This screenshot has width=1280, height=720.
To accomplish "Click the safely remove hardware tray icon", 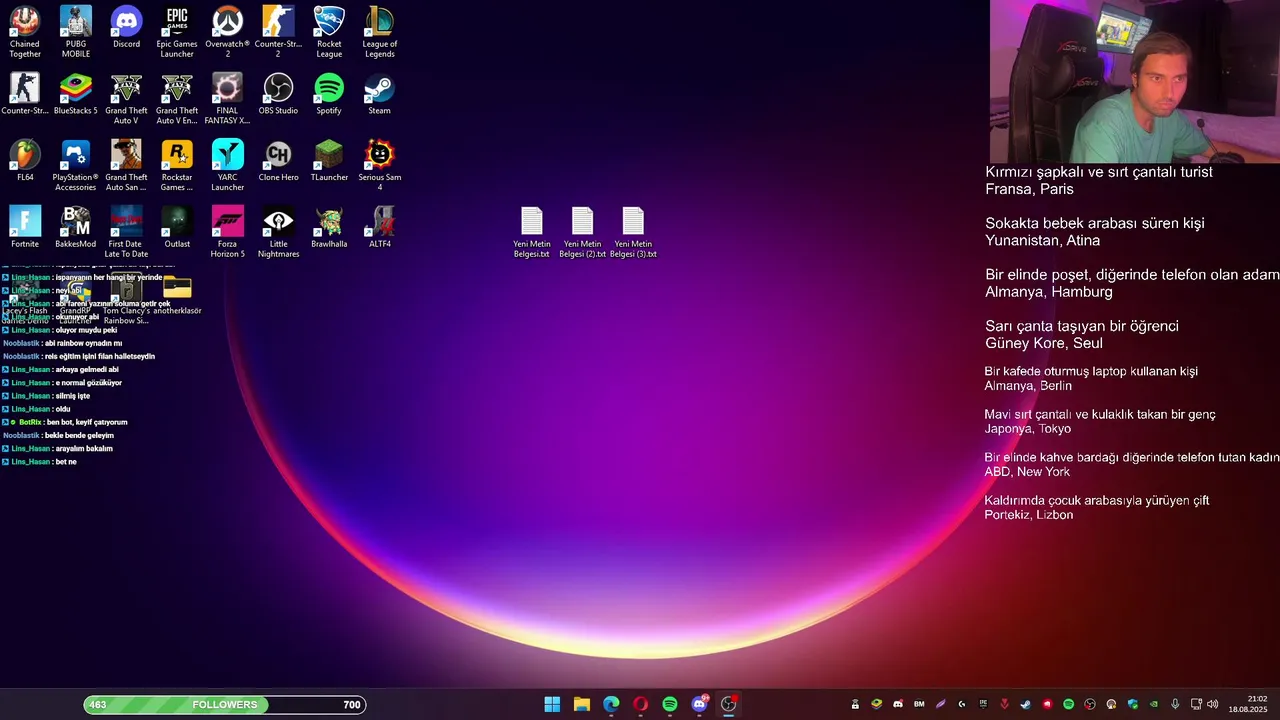I will [x=855, y=704].
